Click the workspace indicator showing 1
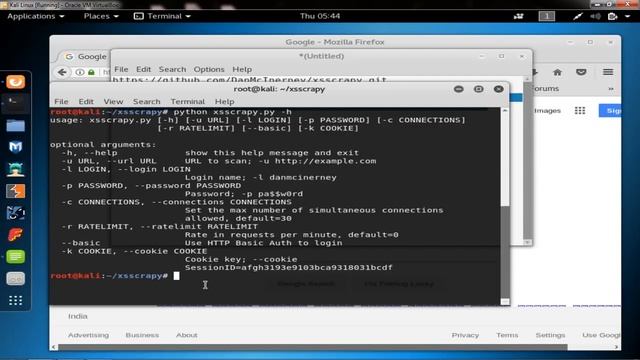 [x=547, y=16]
